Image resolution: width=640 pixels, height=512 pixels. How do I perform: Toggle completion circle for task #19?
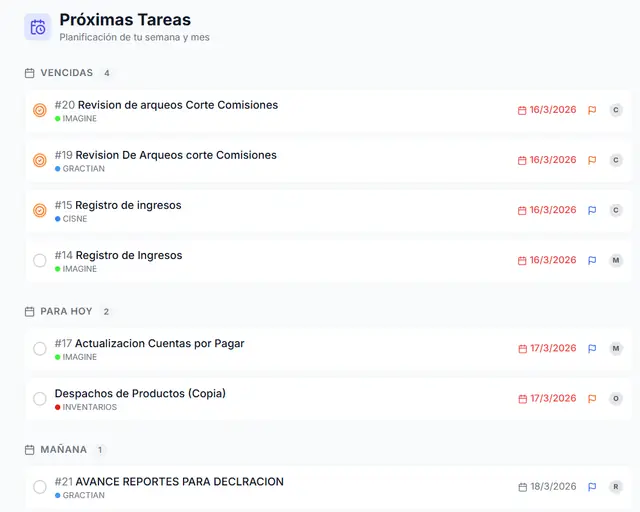40,160
